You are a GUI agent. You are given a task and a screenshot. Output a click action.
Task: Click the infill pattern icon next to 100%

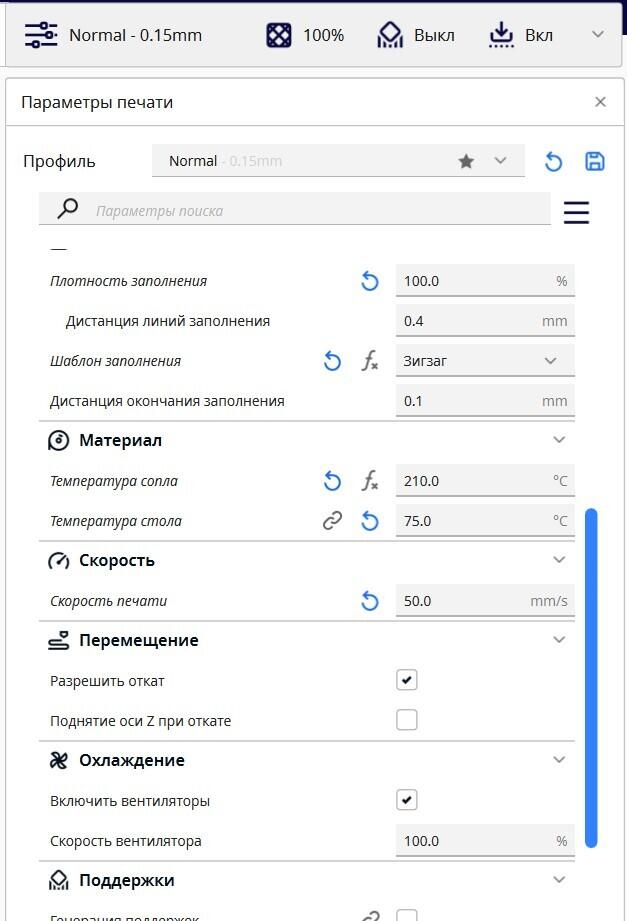pos(279,35)
